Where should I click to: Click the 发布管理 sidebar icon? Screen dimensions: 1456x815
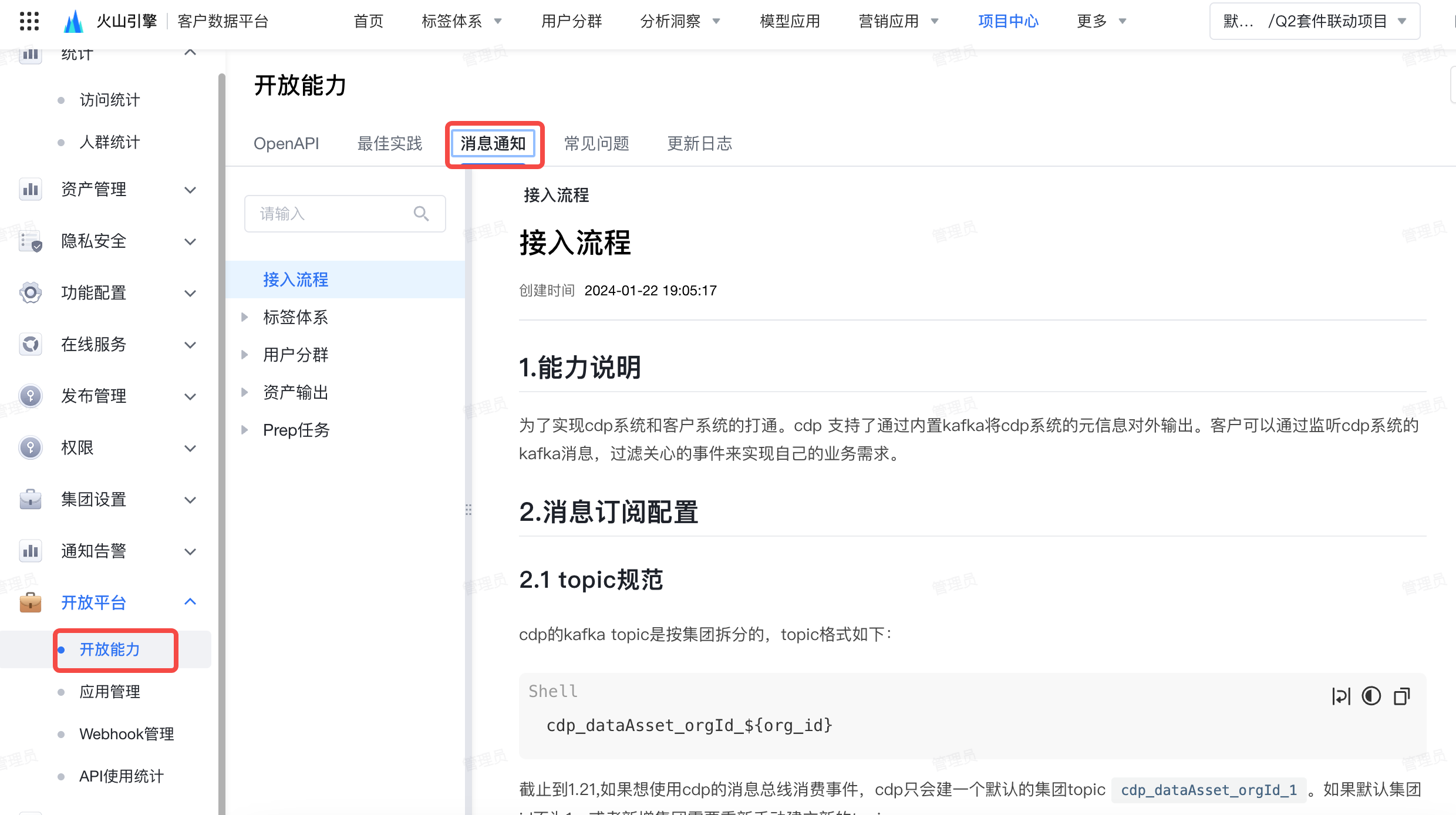(x=30, y=396)
